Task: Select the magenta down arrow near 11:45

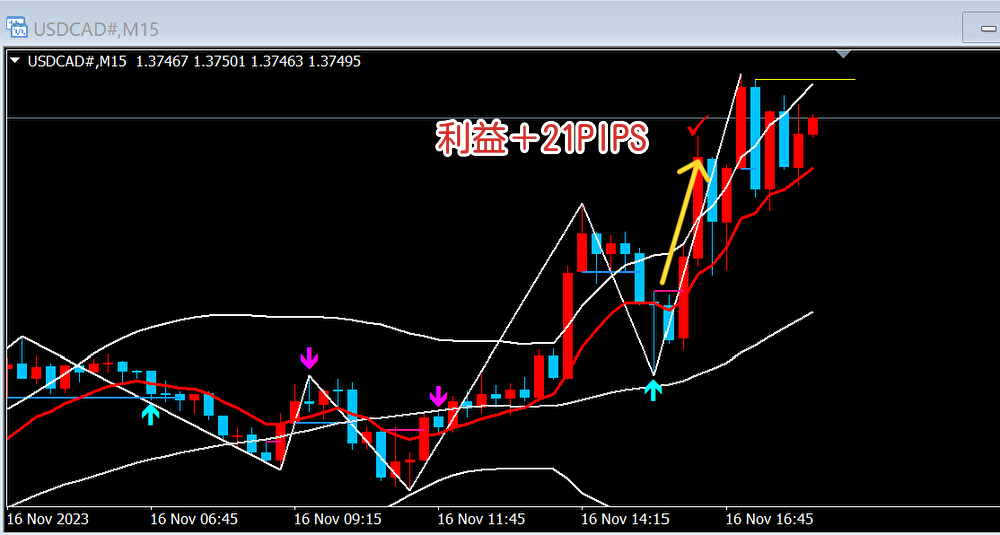Action: 438,396
